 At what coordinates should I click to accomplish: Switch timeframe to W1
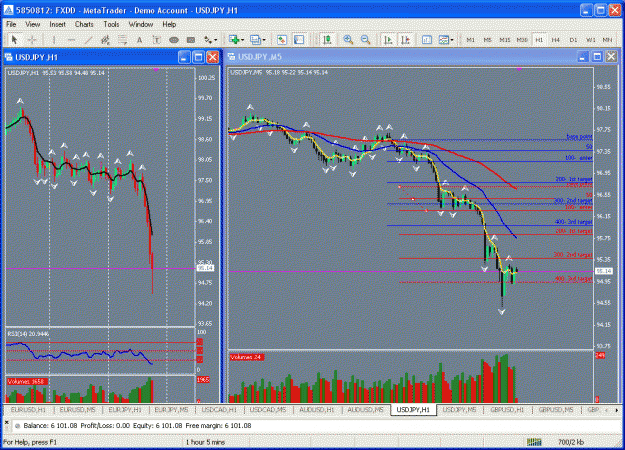[590, 40]
